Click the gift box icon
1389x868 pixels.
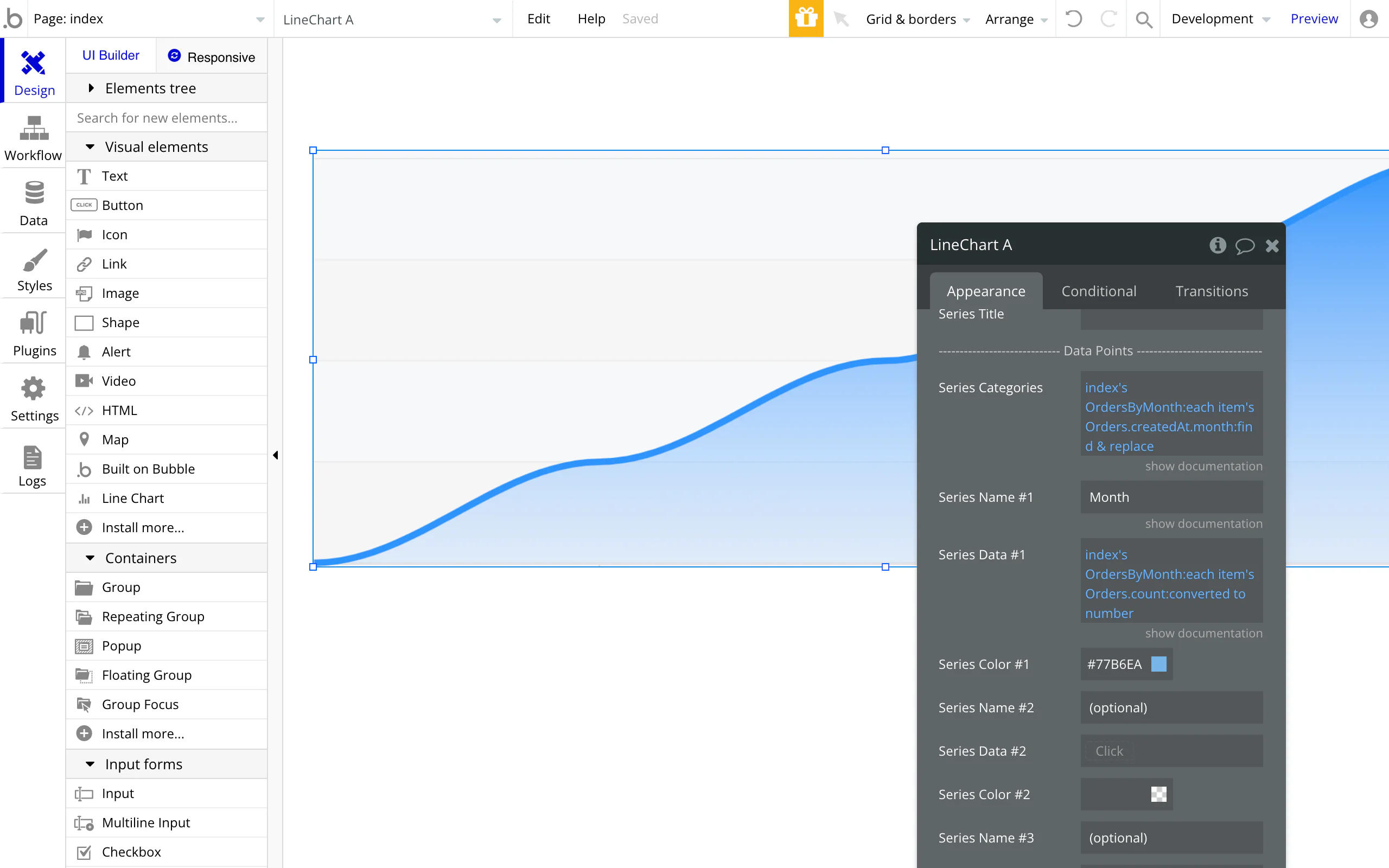pos(805,19)
